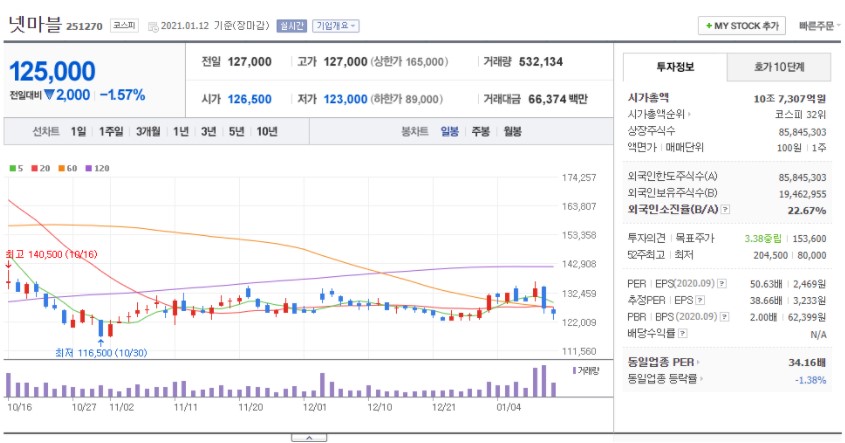Add stock with MY STOCK 추가 button
This screenshot has width=845, height=443.
click(742, 26)
